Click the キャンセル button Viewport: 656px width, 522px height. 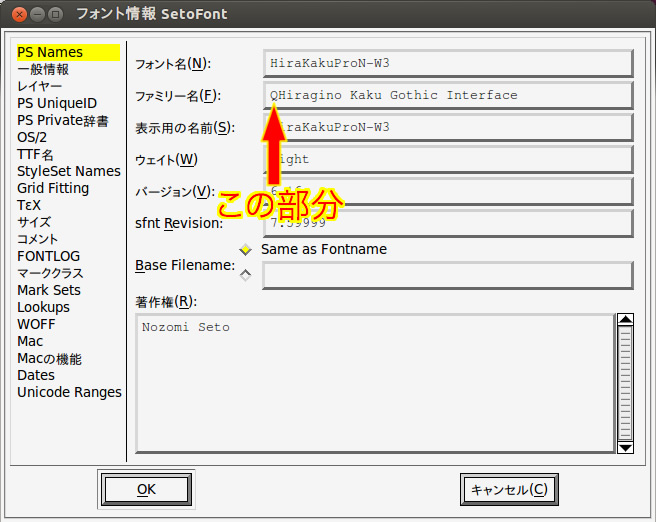click(509, 489)
